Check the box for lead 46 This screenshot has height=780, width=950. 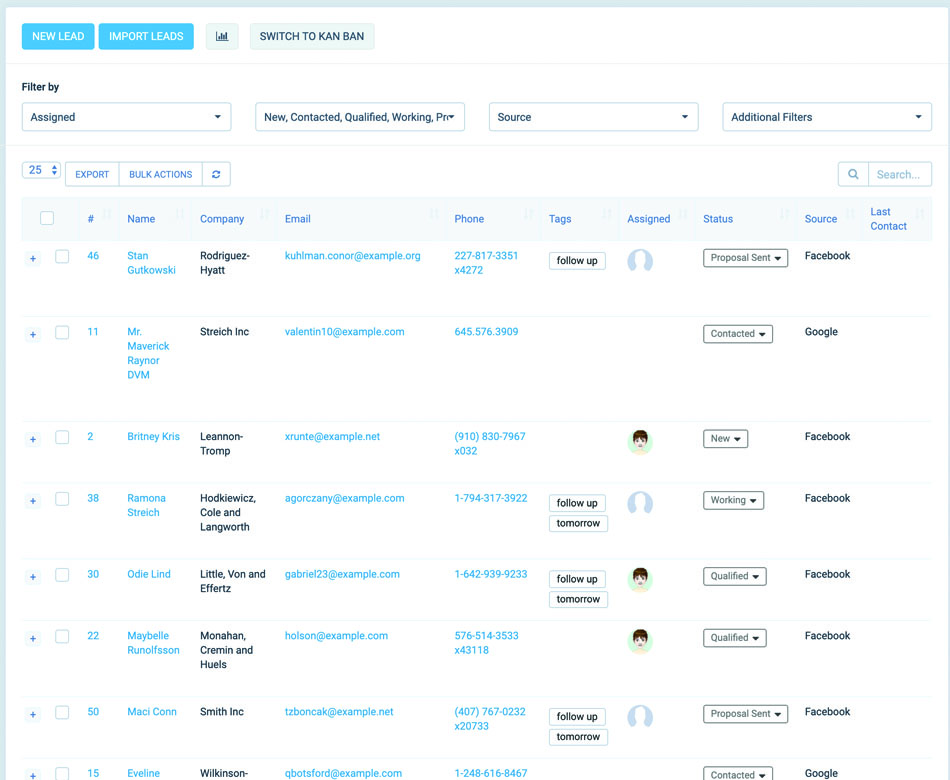coord(62,257)
